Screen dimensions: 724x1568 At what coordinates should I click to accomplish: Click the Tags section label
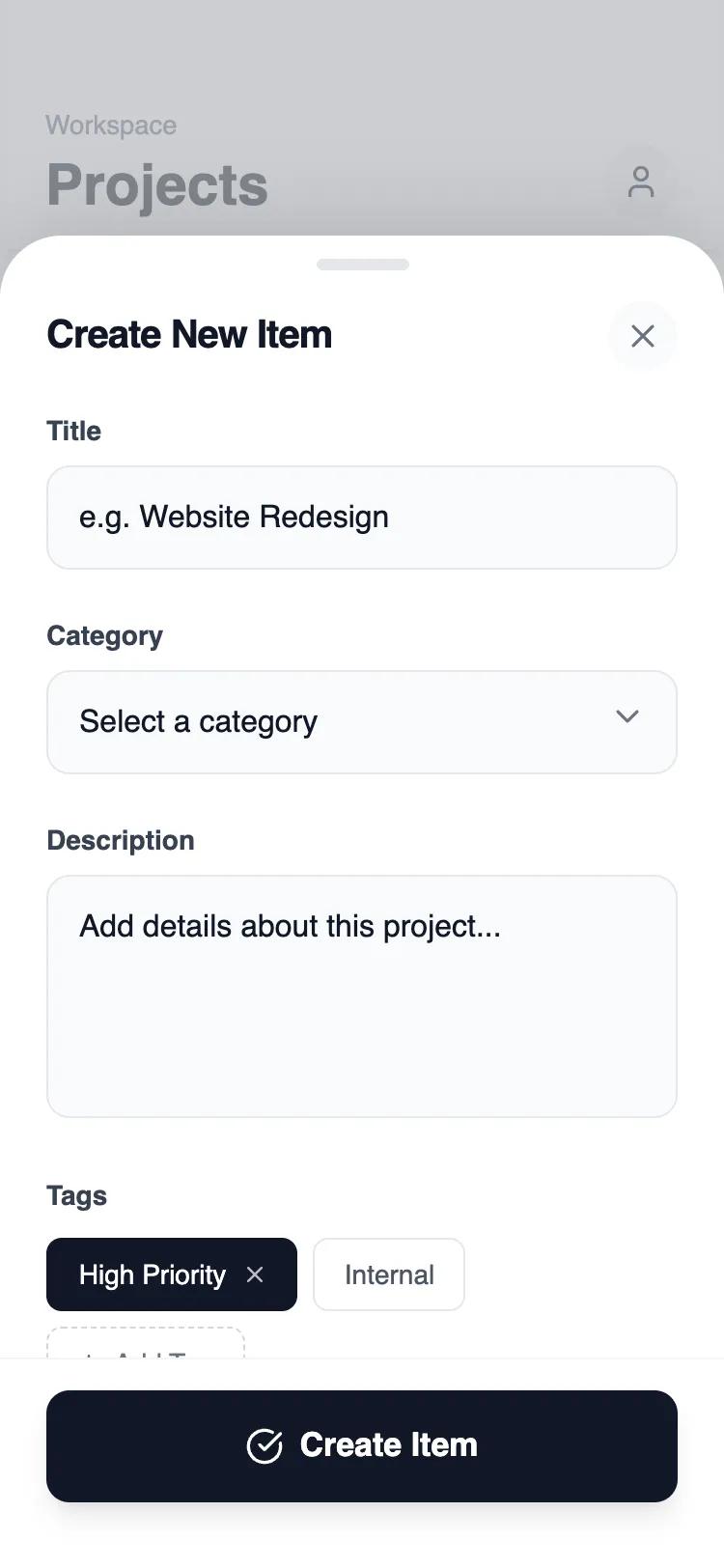(x=77, y=1195)
